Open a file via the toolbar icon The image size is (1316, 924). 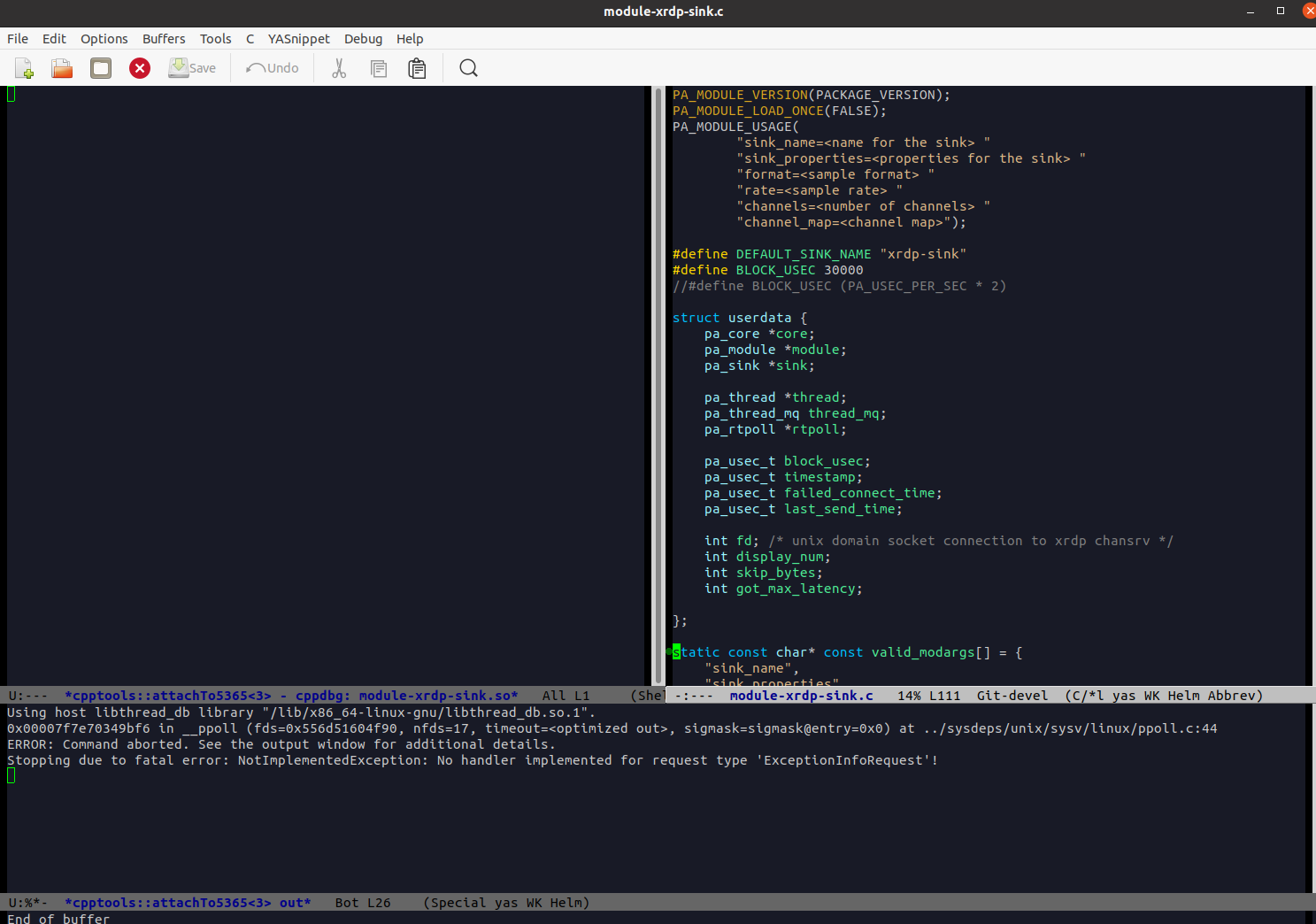coord(61,68)
